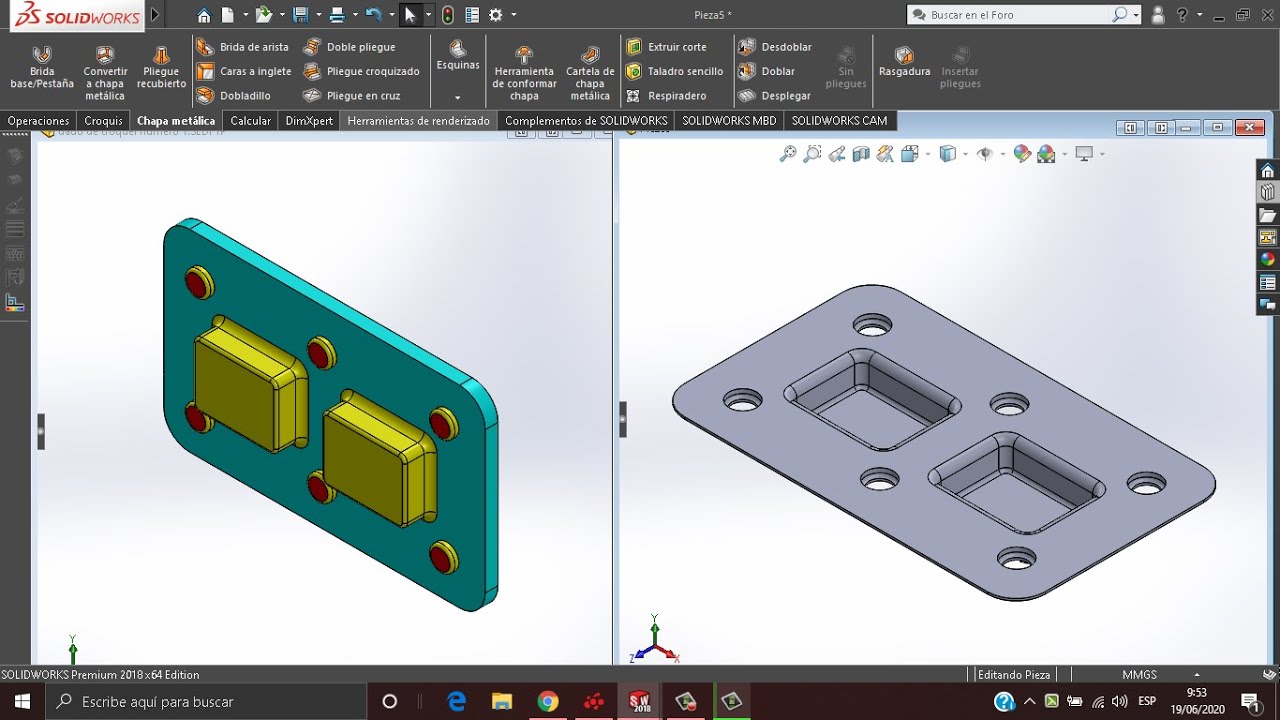Viewport: 1280px width, 720px height.
Task: Expand the MMGS units dropdown arrow
Action: pos(1197,675)
